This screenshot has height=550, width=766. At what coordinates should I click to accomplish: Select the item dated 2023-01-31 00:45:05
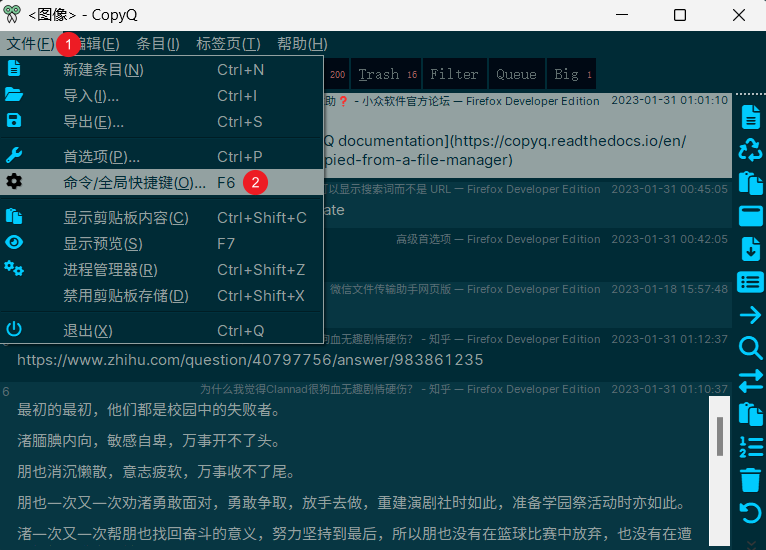[x=528, y=204]
